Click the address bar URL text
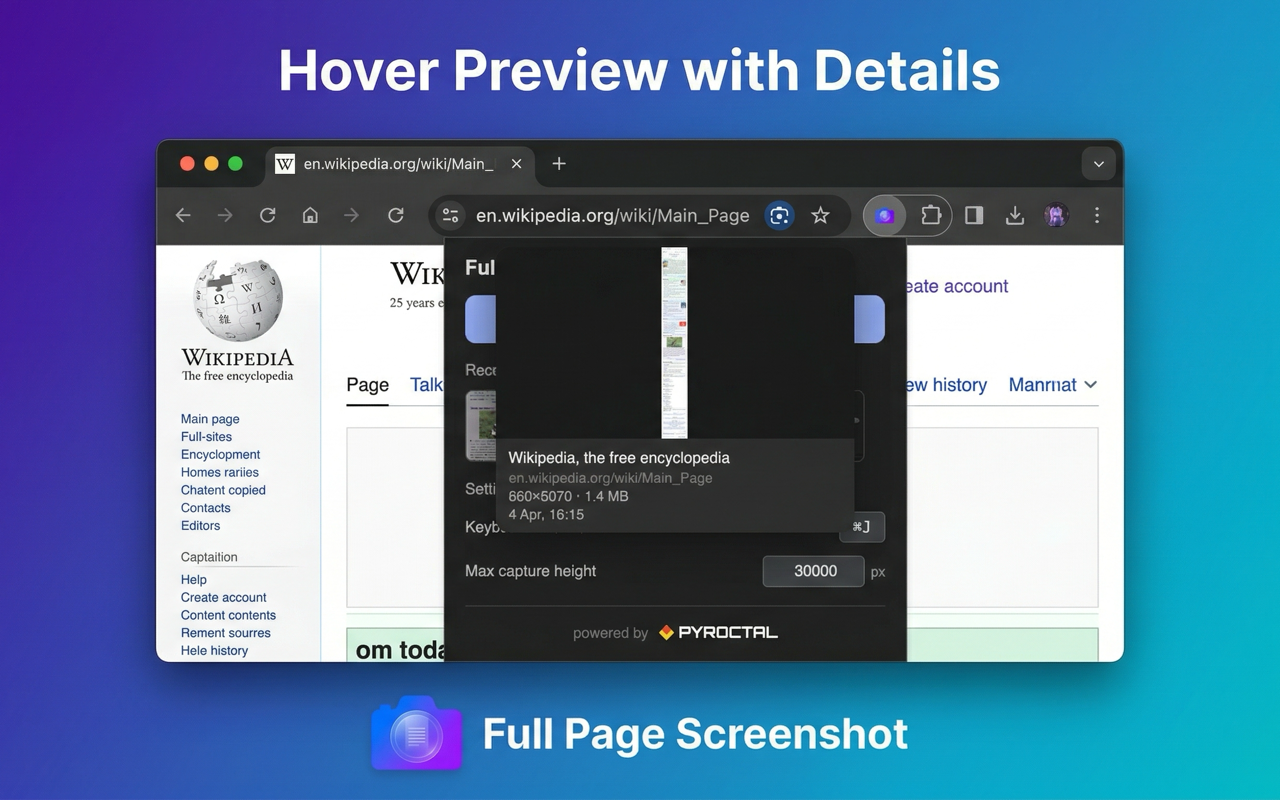The width and height of the screenshot is (1280, 800). pyautogui.click(x=612, y=215)
